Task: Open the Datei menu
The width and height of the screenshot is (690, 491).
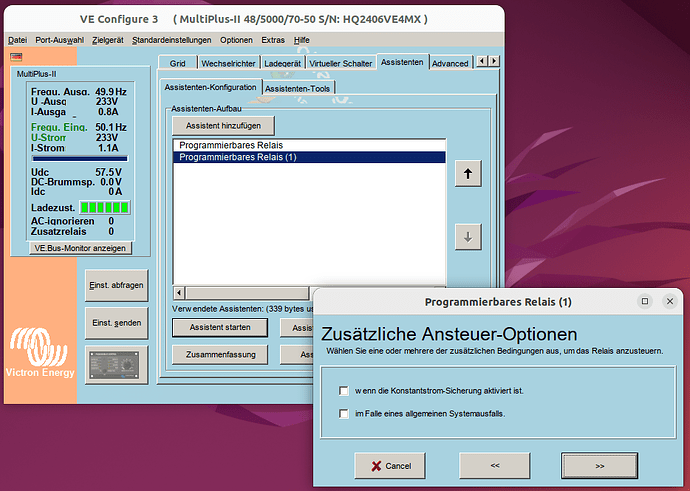Action: coord(18,40)
